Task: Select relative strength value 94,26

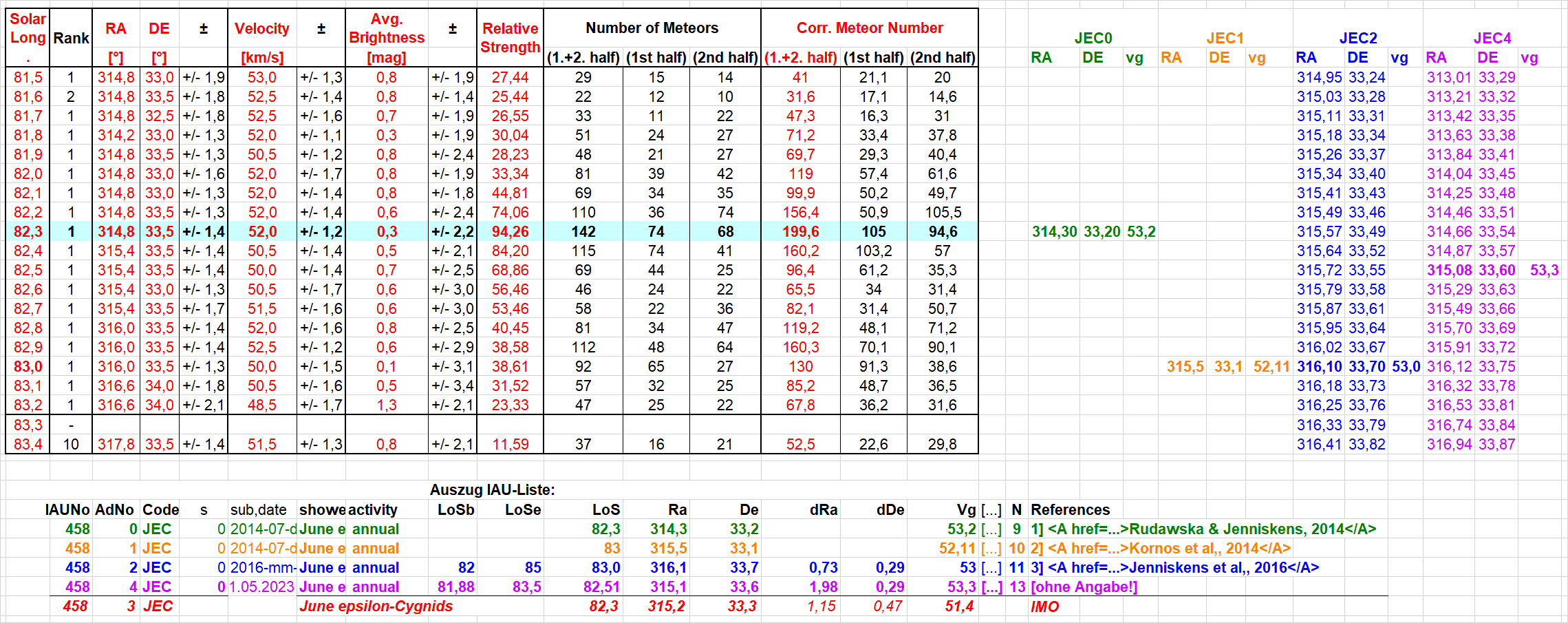Action: 510,232
